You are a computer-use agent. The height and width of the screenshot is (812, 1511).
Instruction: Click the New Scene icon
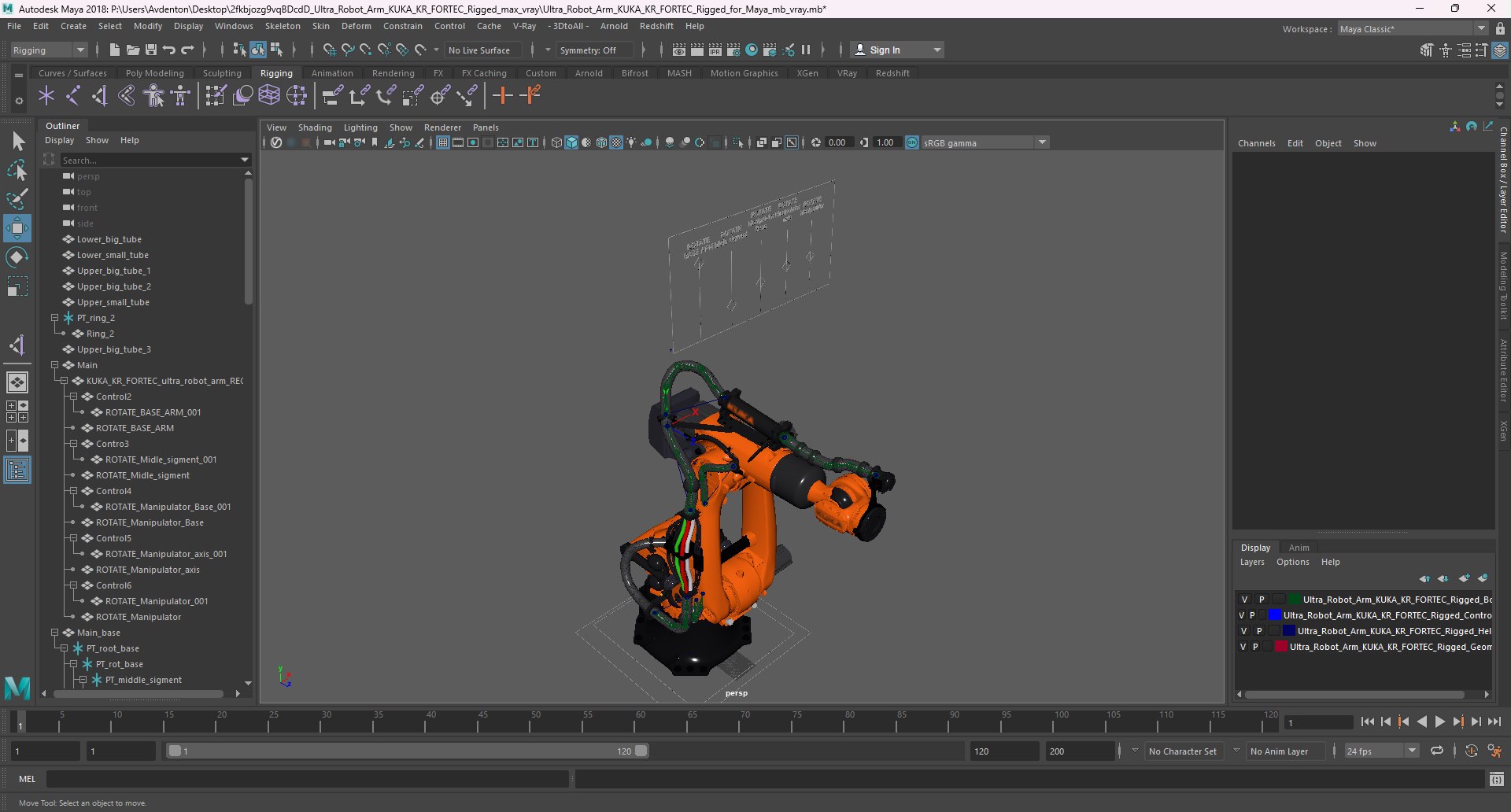point(115,50)
